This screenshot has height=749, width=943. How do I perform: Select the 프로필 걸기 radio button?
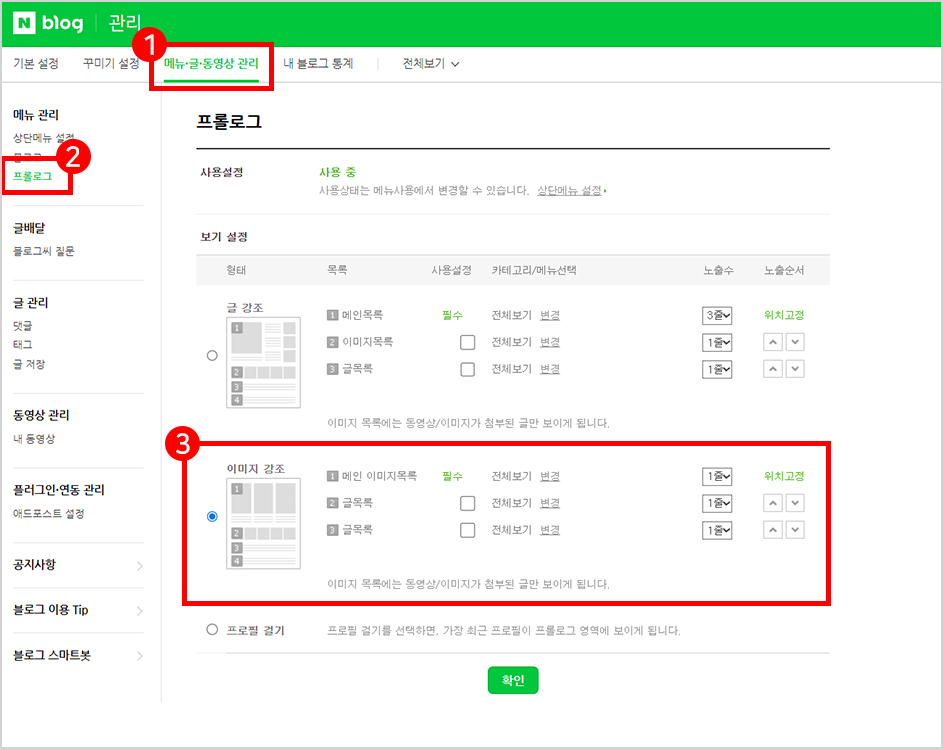[211, 630]
